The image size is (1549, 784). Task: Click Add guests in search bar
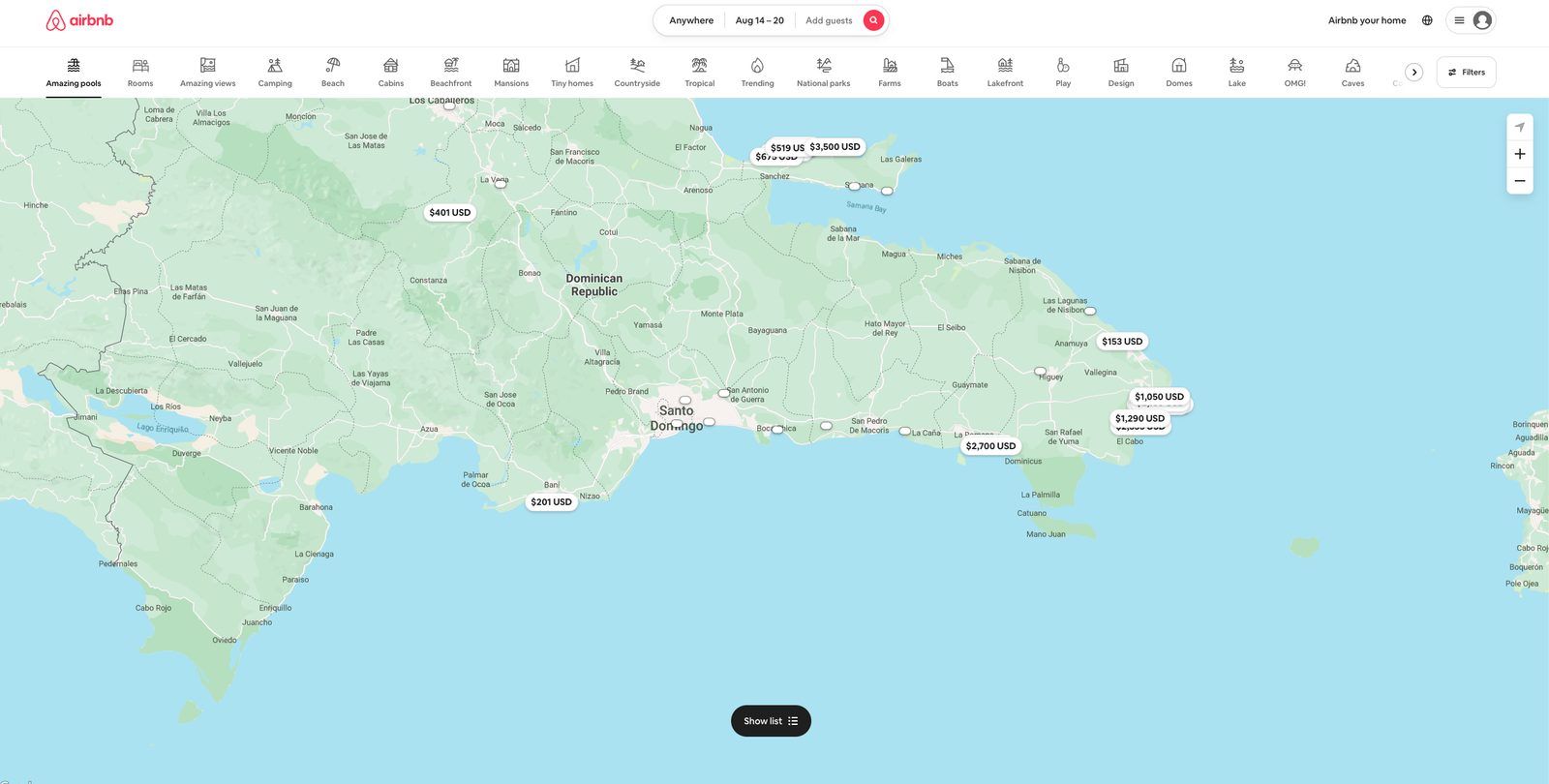pos(829,20)
